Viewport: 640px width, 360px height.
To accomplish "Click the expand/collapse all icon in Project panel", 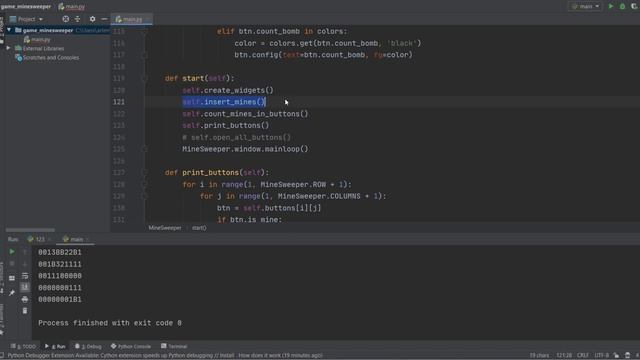I will click(78, 19).
